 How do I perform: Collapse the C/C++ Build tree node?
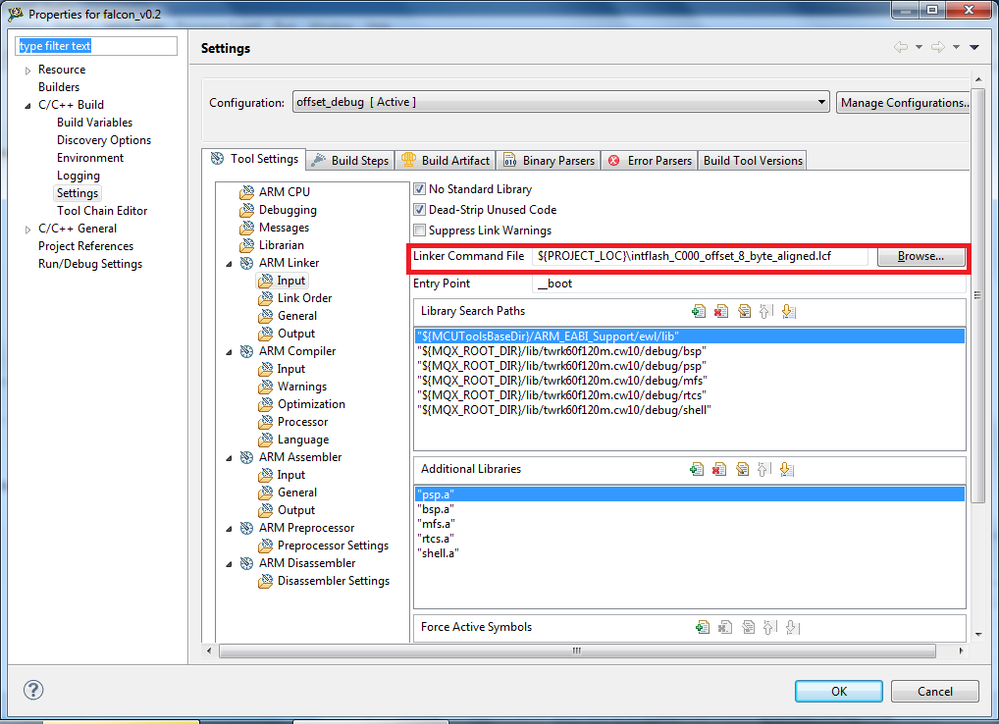coord(27,106)
